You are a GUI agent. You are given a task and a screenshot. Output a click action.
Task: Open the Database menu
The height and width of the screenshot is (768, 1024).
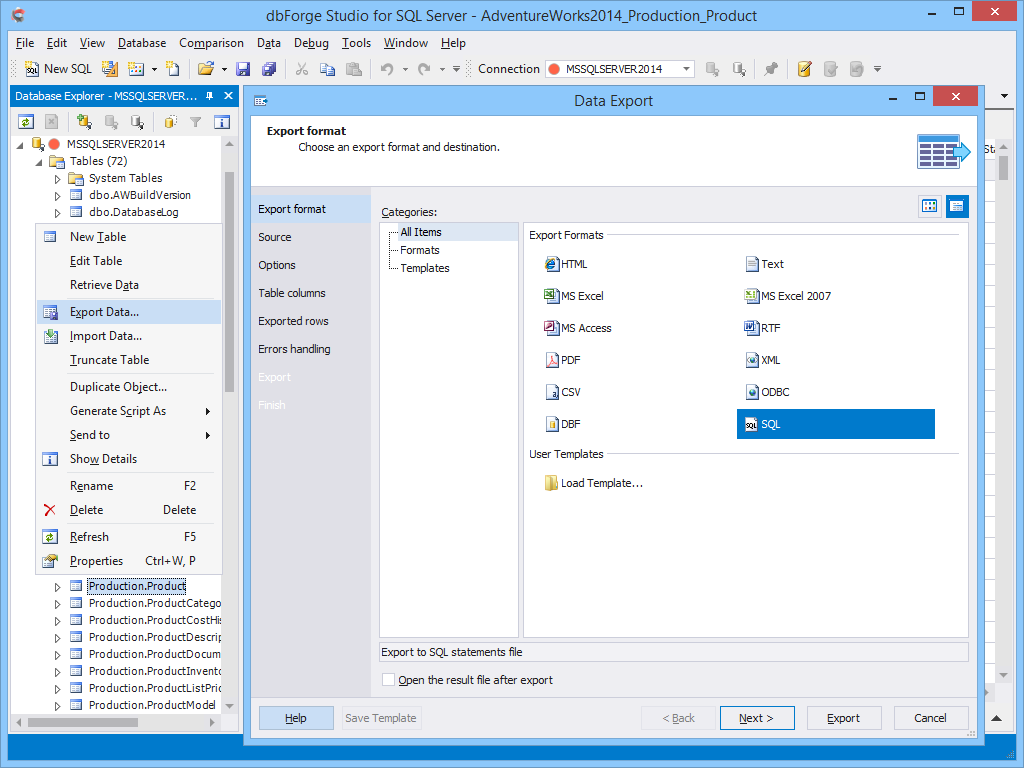coord(142,43)
